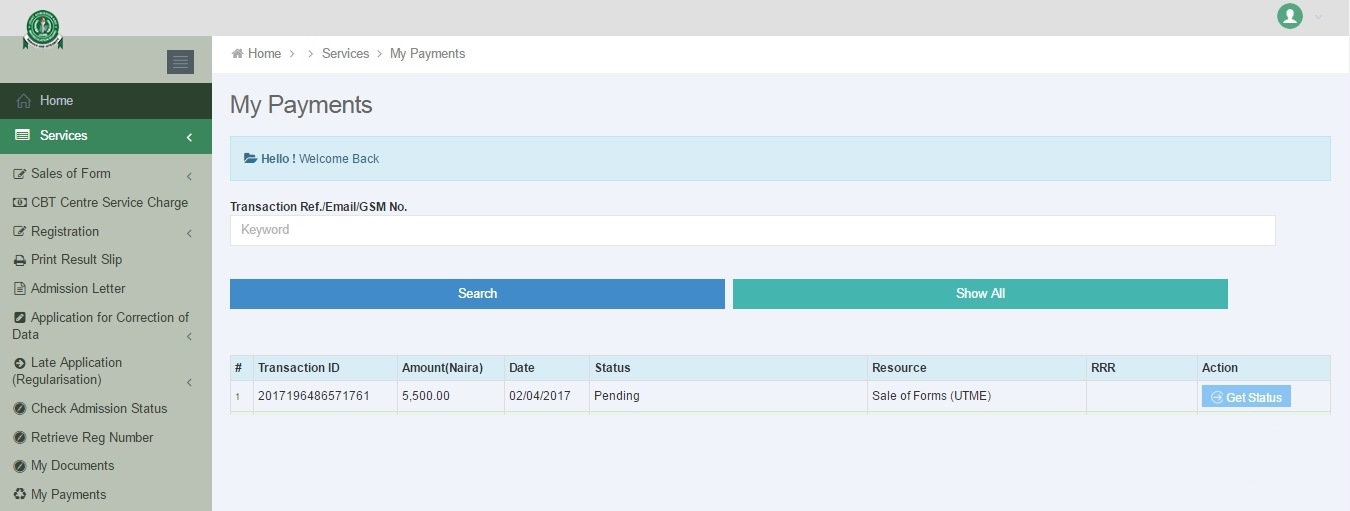Expand the Sales of Form submenu arrow

[x=189, y=177]
